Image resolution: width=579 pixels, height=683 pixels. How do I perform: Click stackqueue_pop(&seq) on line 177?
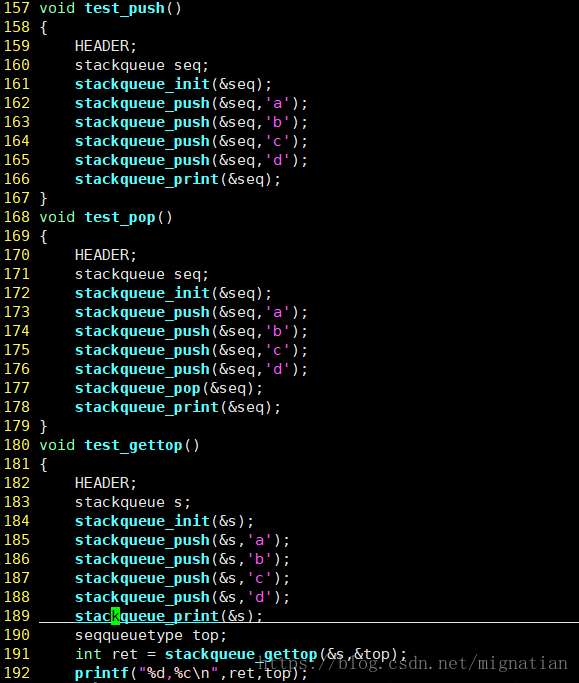click(x=169, y=389)
